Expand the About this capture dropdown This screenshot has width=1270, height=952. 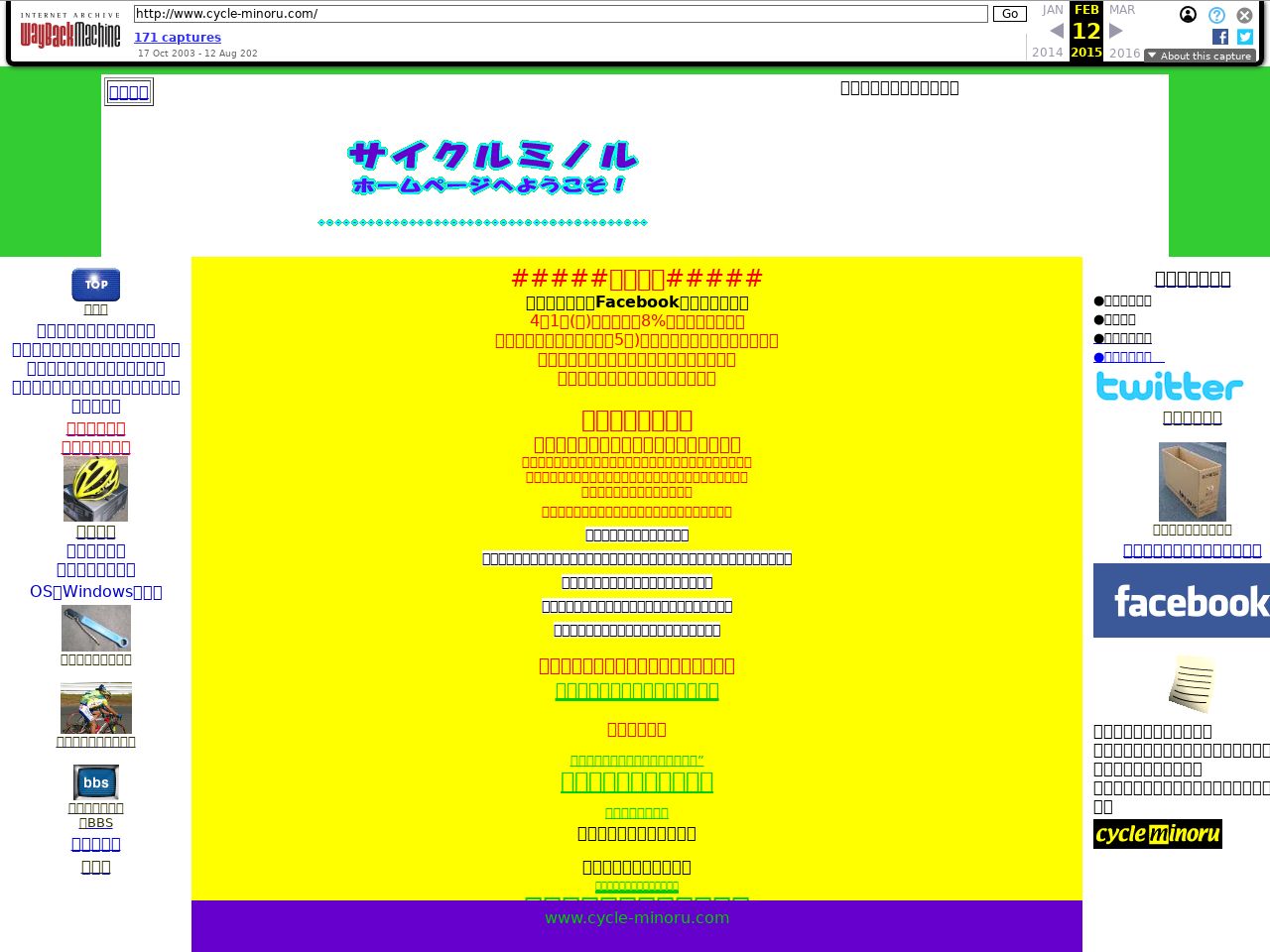[1200, 57]
